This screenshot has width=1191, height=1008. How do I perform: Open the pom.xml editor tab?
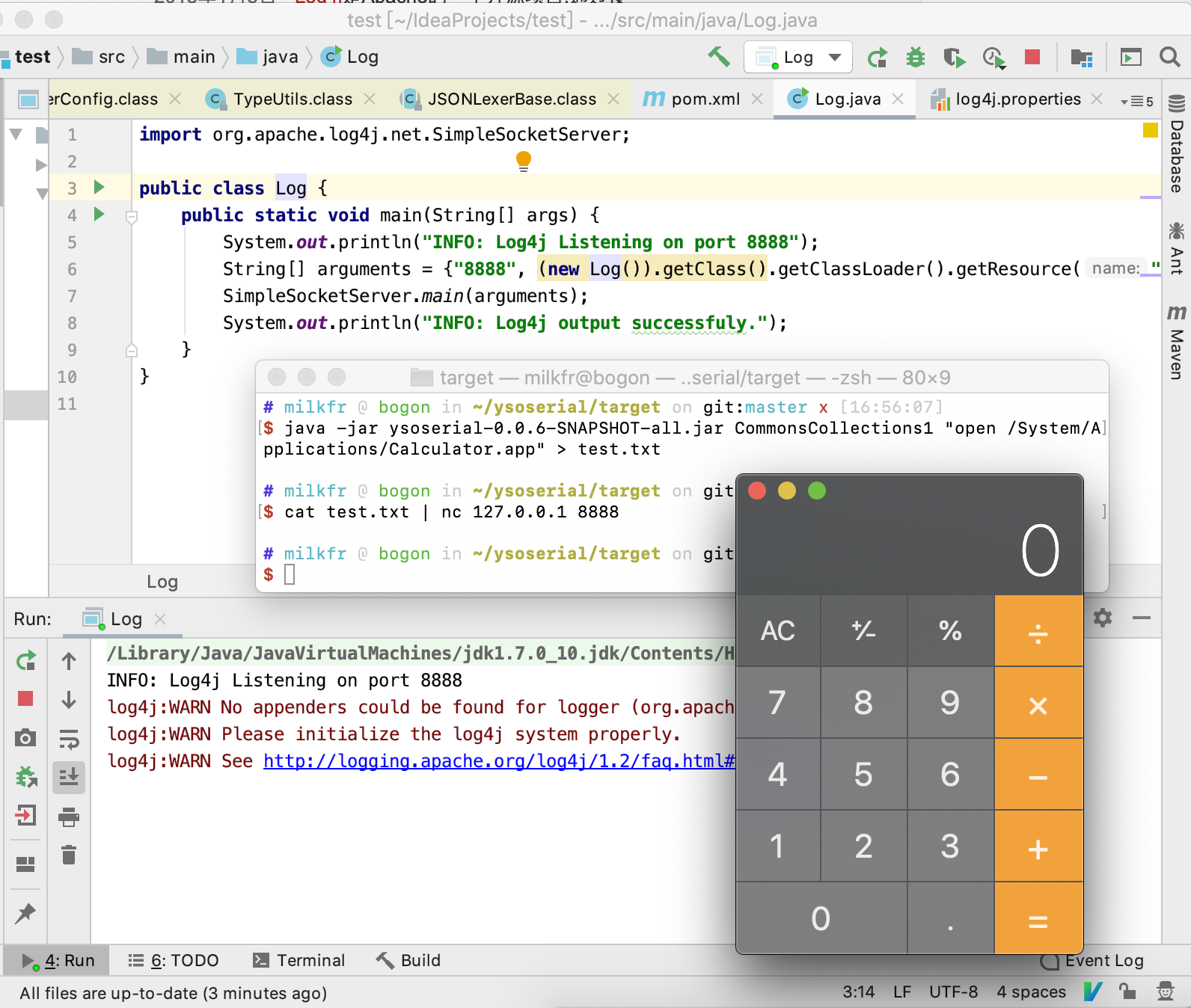coord(705,99)
